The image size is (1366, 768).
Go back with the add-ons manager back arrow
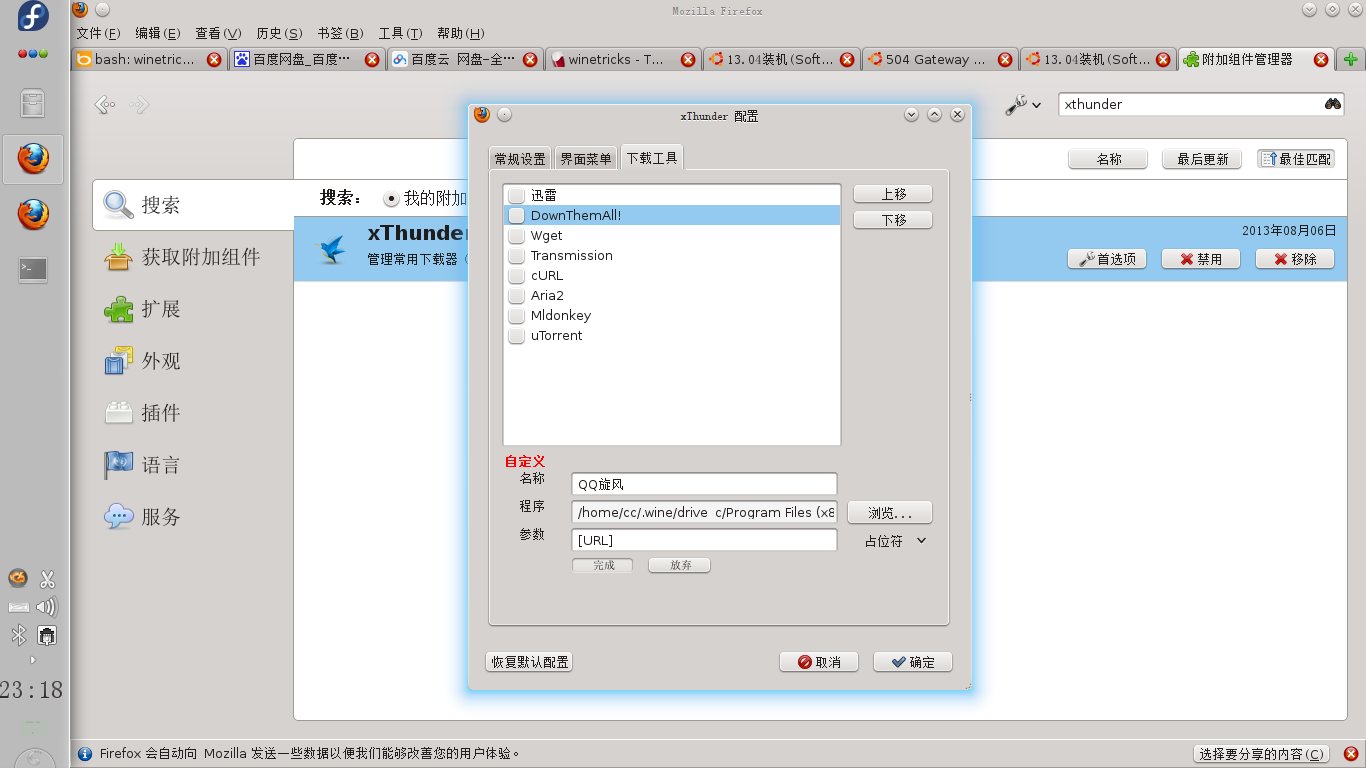[103, 104]
